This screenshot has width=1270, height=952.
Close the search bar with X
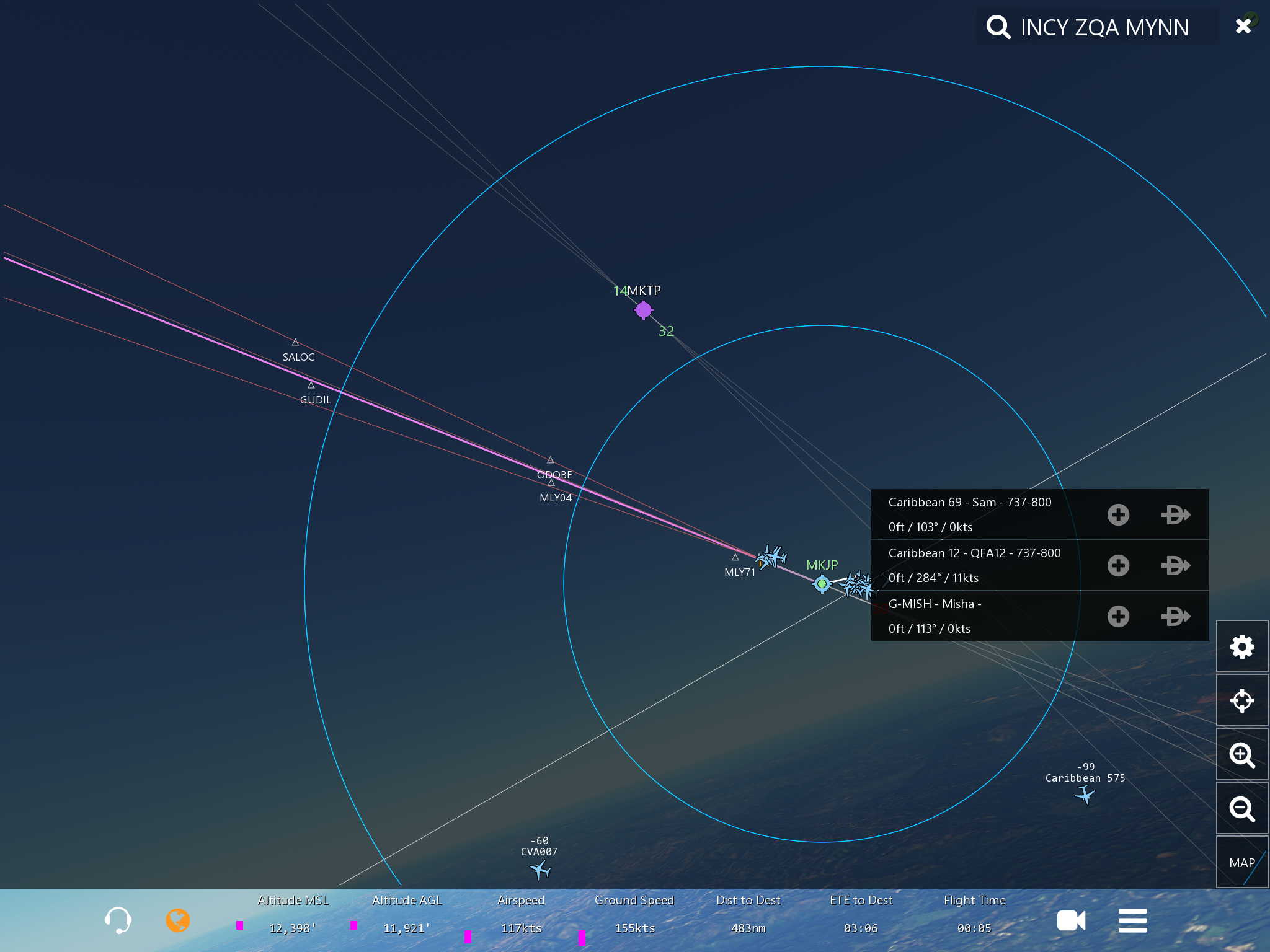point(1243,26)
